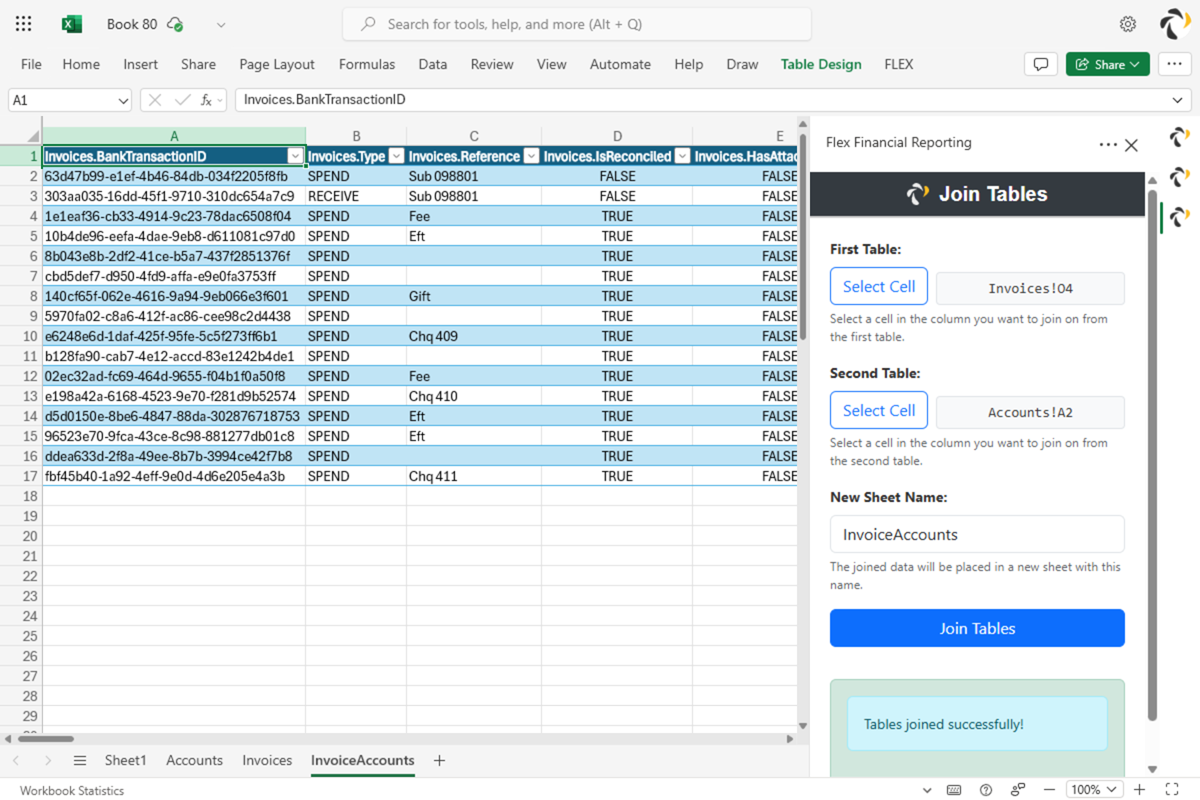Click the green Share button
This screenshot has height=800, width=1200.
(x=1108, y=64)
